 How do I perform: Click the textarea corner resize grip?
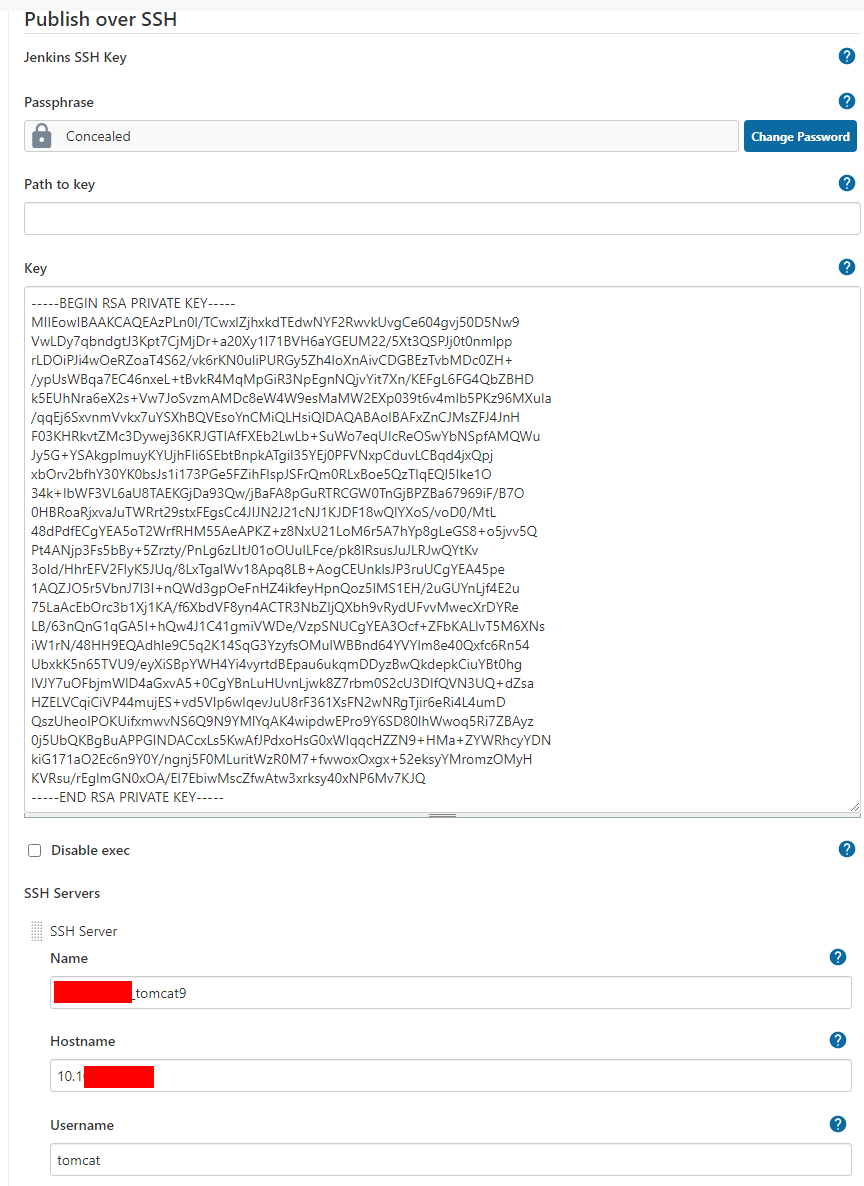[854, 807]
